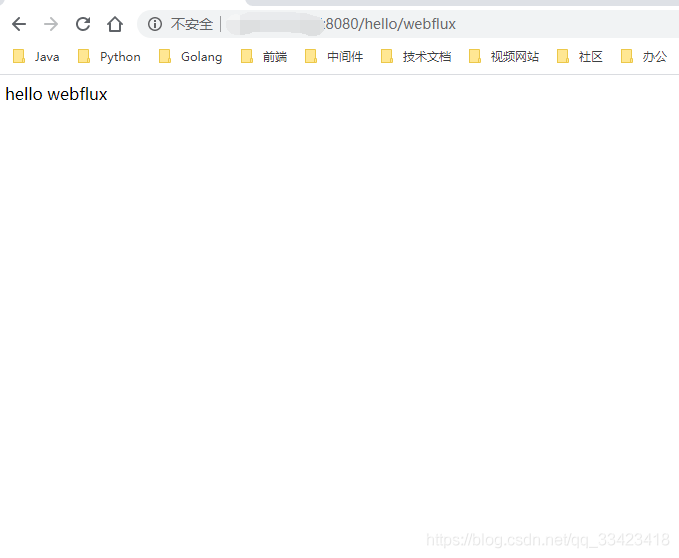Expand the Golang bookmark folder
The height and width of the screenshot is (558, 679).
[x=191, y=57]
